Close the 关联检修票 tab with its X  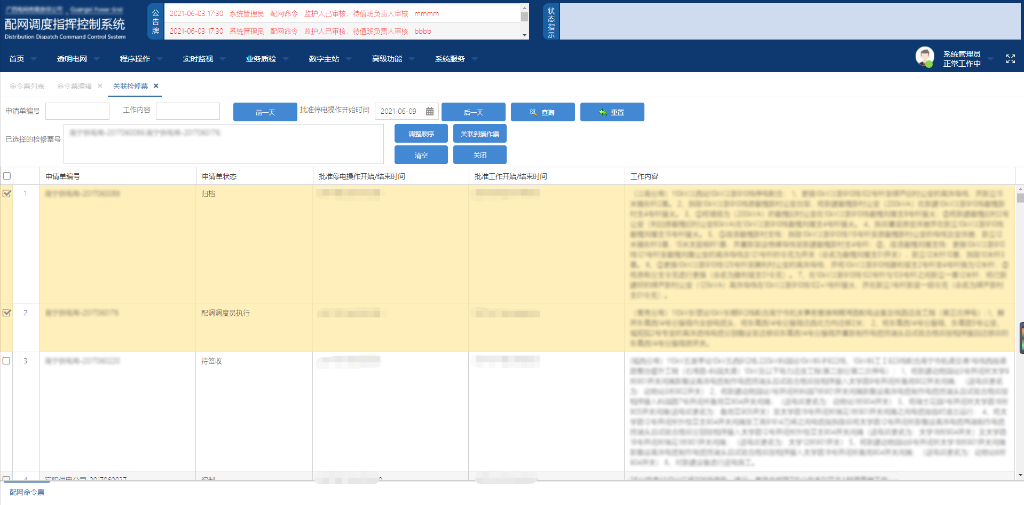pos(156,87)
